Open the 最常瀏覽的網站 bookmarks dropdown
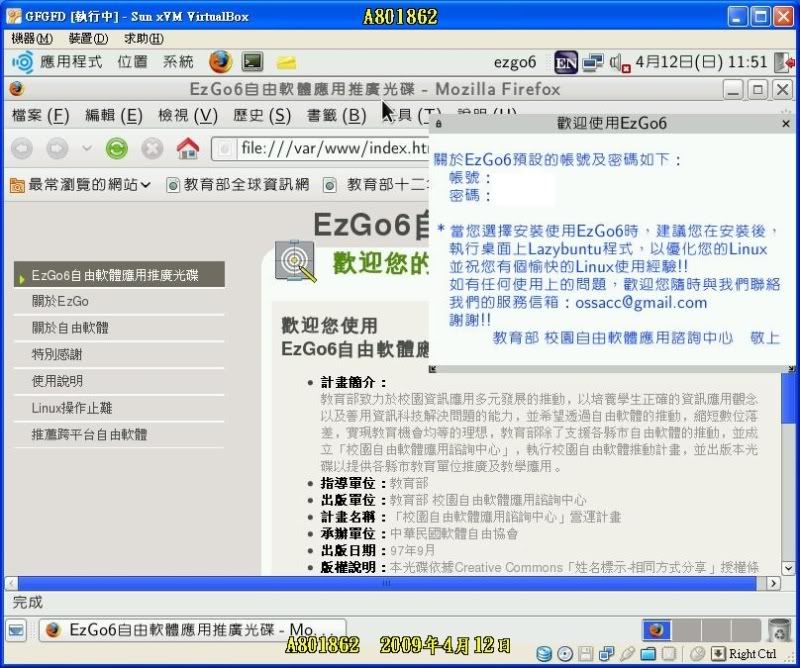 click(81, 185)
